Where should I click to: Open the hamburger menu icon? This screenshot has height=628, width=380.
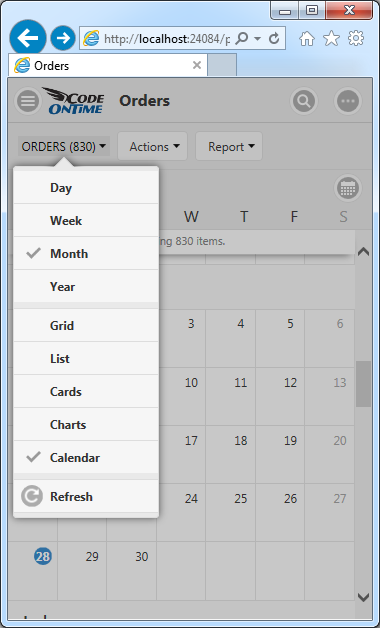(x=28, y=101)
